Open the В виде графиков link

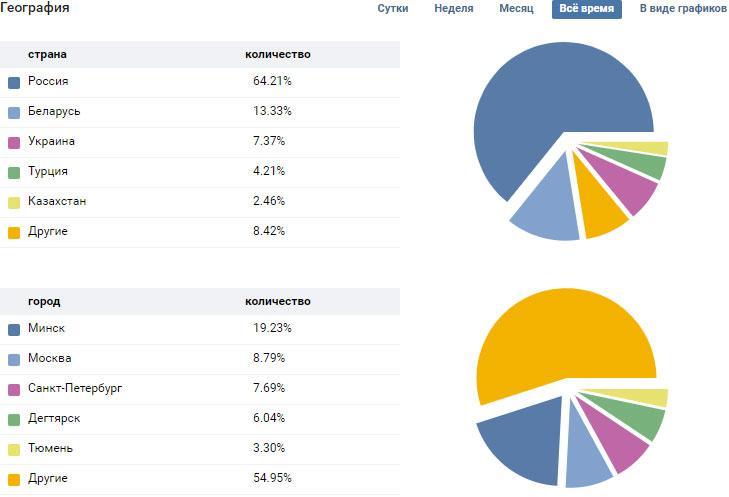pyautogui.click(x=683, y=9)
